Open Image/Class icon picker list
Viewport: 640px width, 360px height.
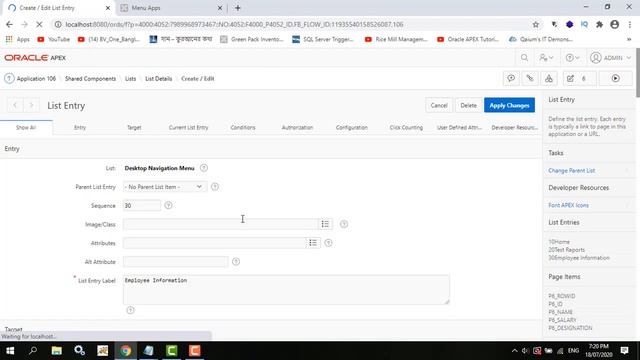click(x=325, y=224)
